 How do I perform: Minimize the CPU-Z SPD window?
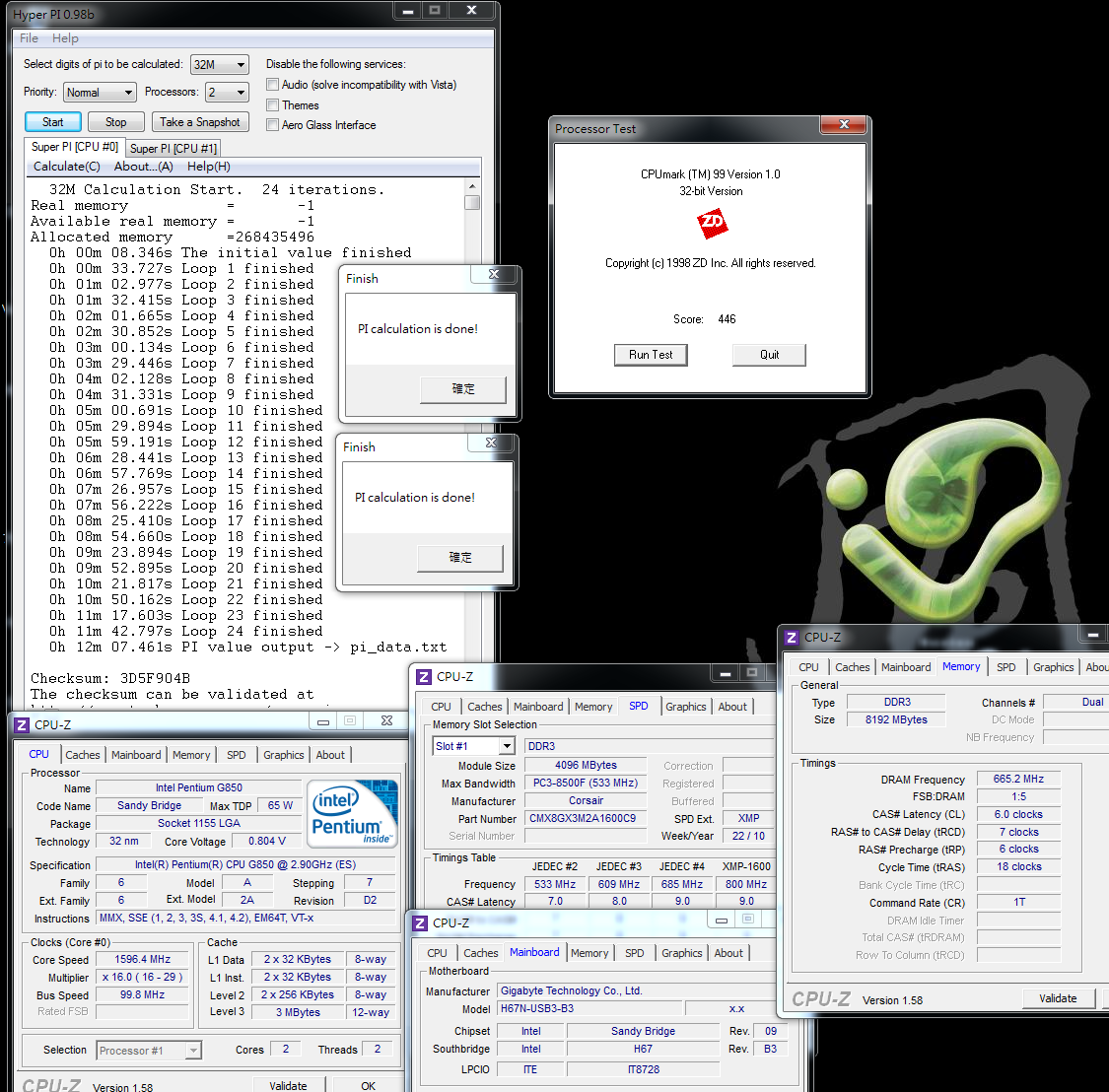[x=725, y=673]
